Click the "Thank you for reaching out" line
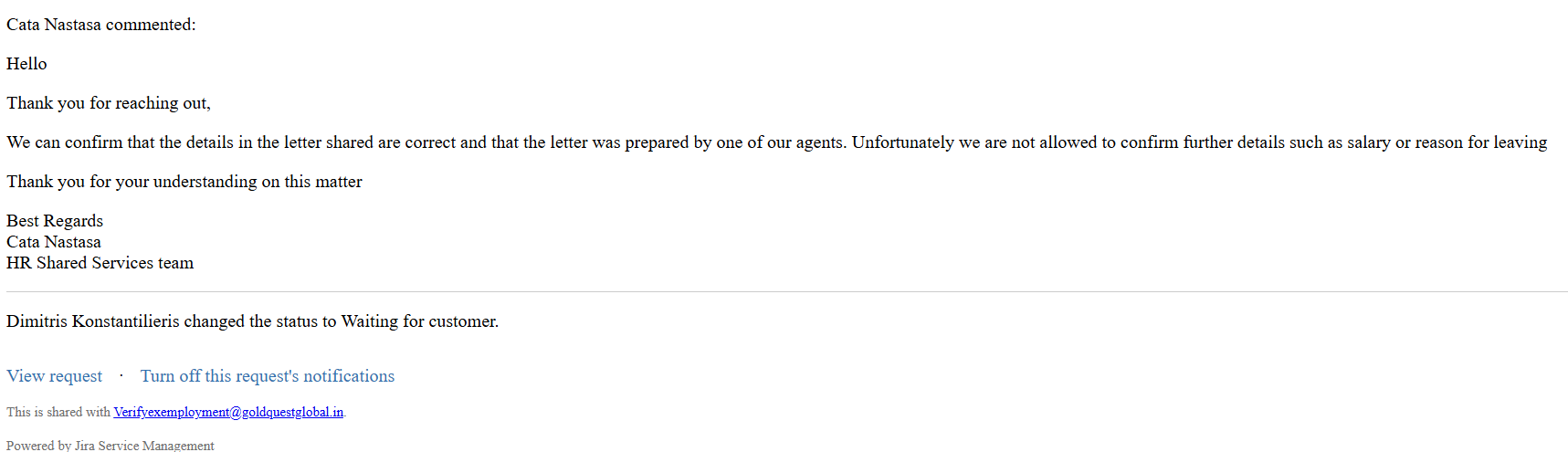 pos(108,103)
